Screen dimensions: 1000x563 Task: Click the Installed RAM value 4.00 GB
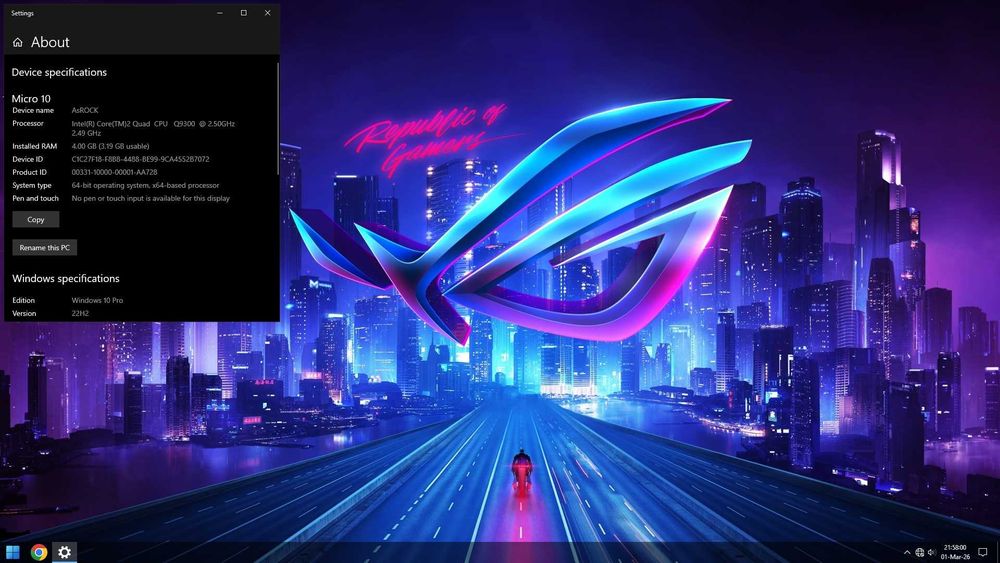click(110, 146)
